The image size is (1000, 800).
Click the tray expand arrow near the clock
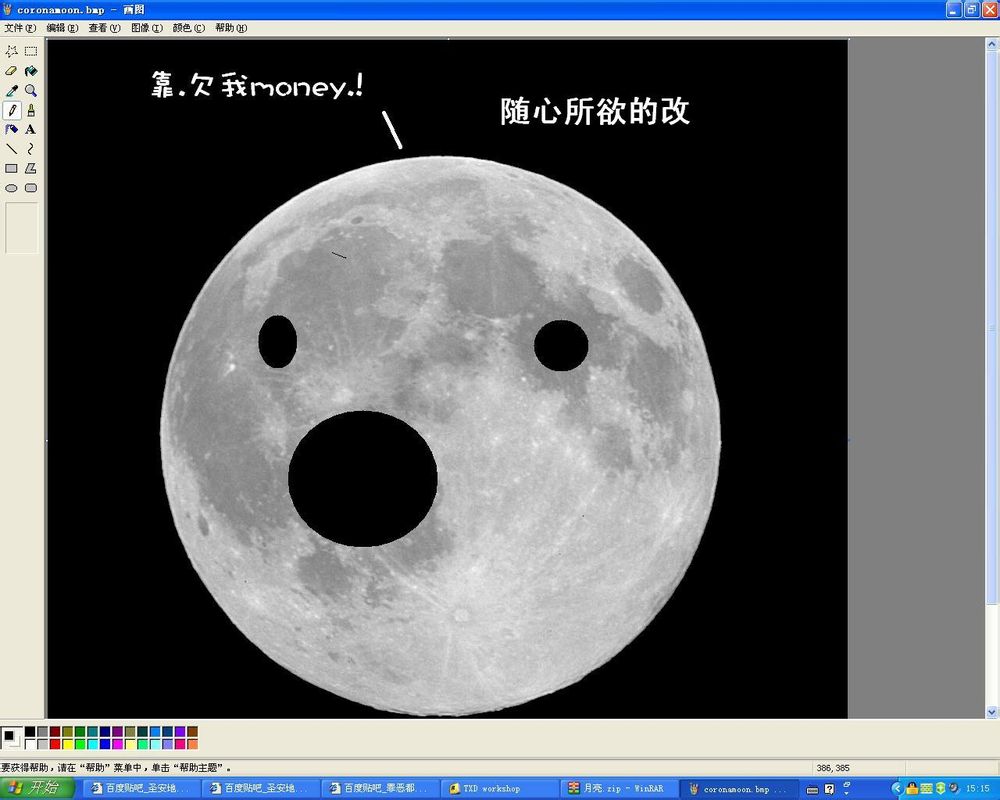897,789
